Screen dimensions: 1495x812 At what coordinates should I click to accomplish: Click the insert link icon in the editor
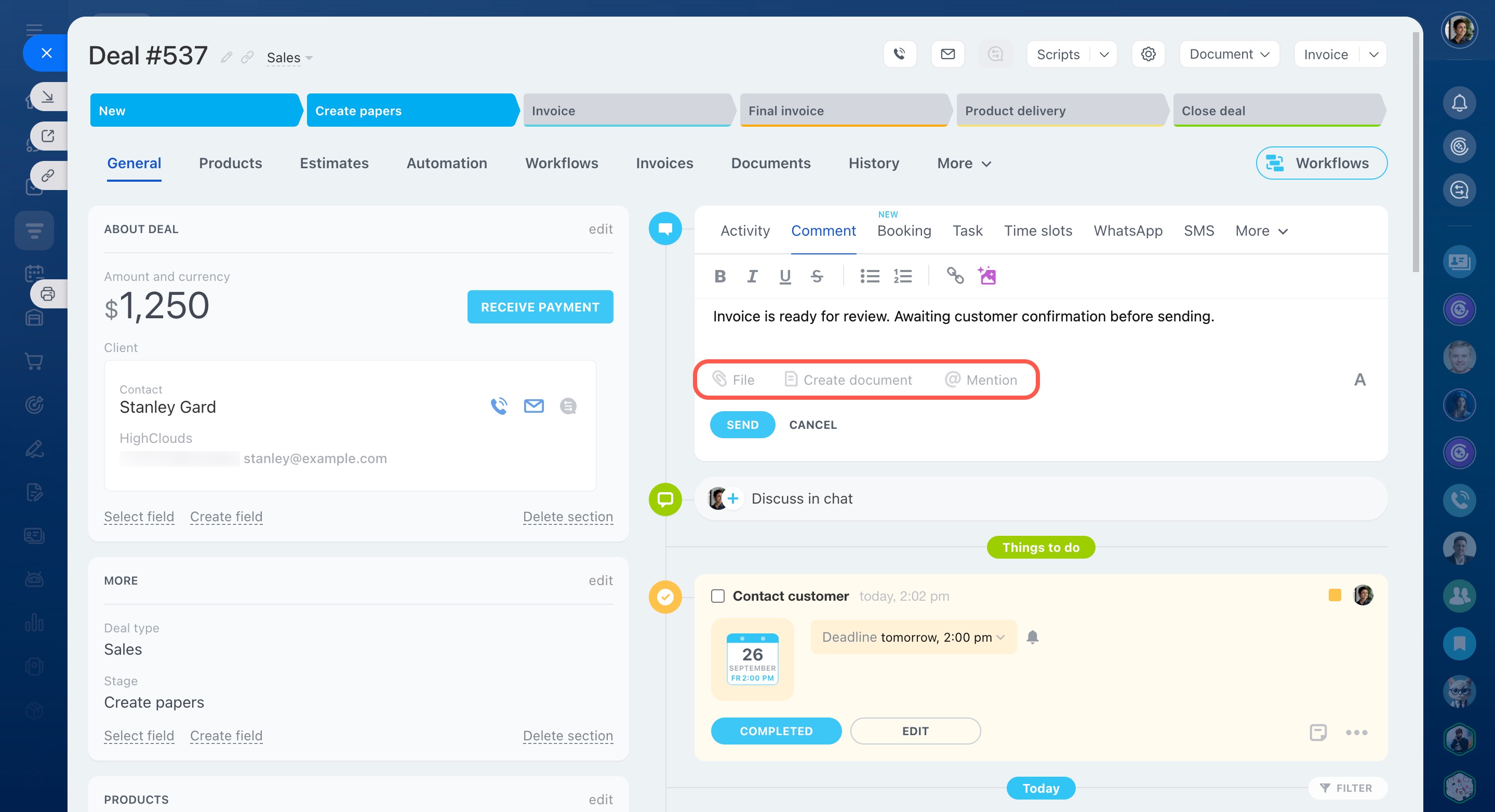[955, 276]
